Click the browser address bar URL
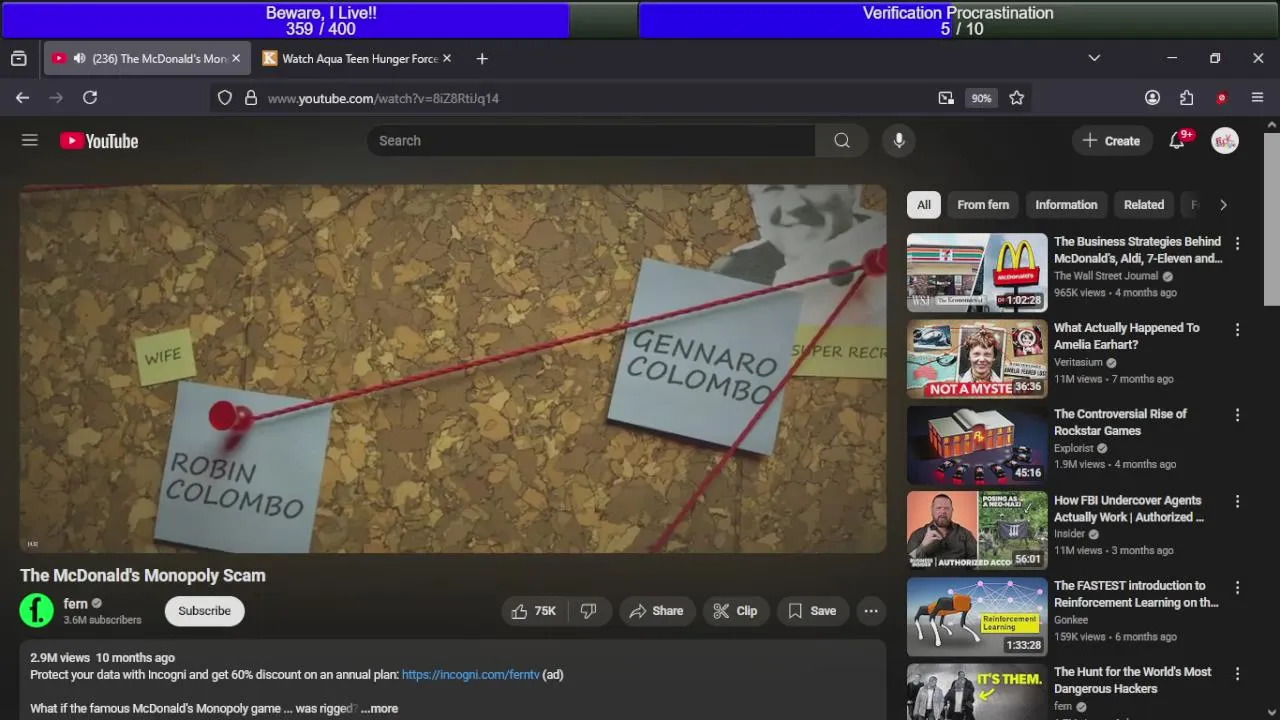This screenshot has width=1280, height=720. [383, 98]
